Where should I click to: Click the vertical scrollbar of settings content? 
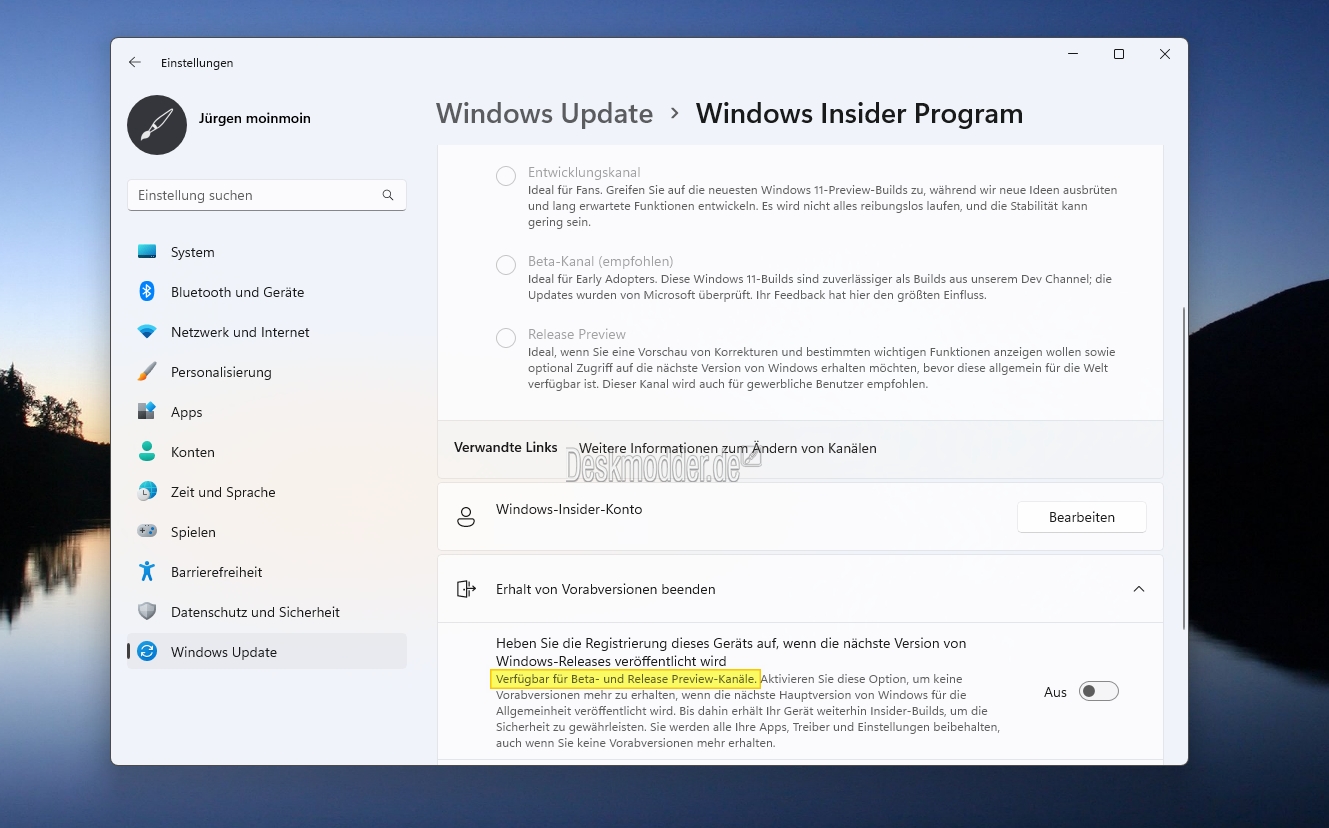click(x=1184, y=468)
